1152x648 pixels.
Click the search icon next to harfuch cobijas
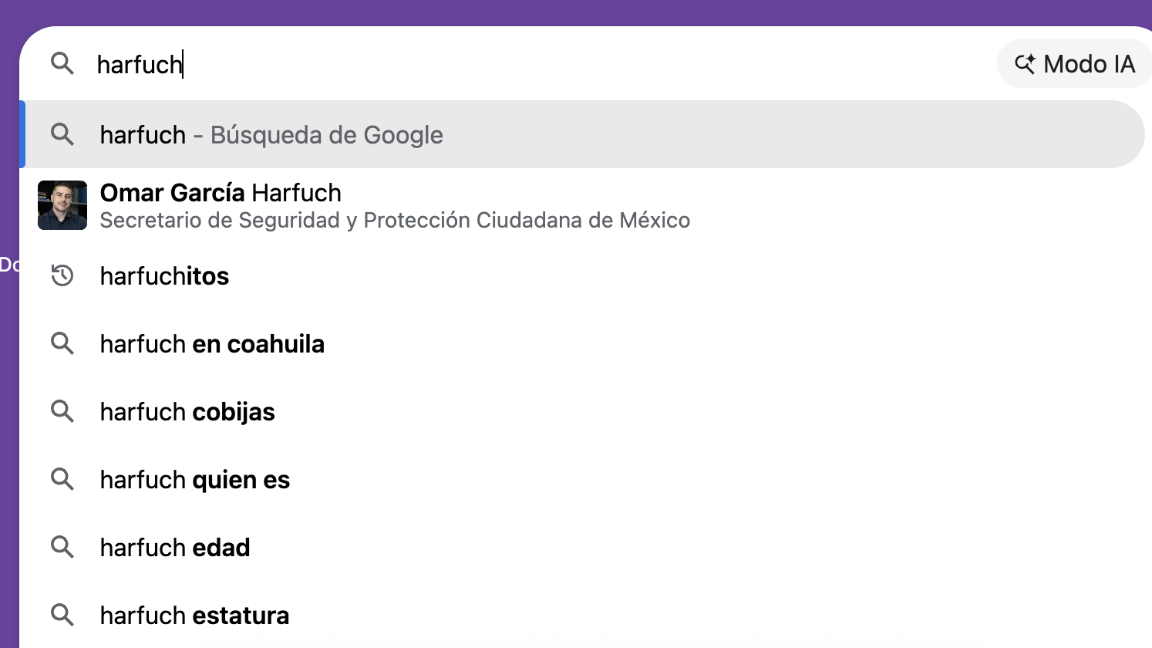(x=62, y=411)
